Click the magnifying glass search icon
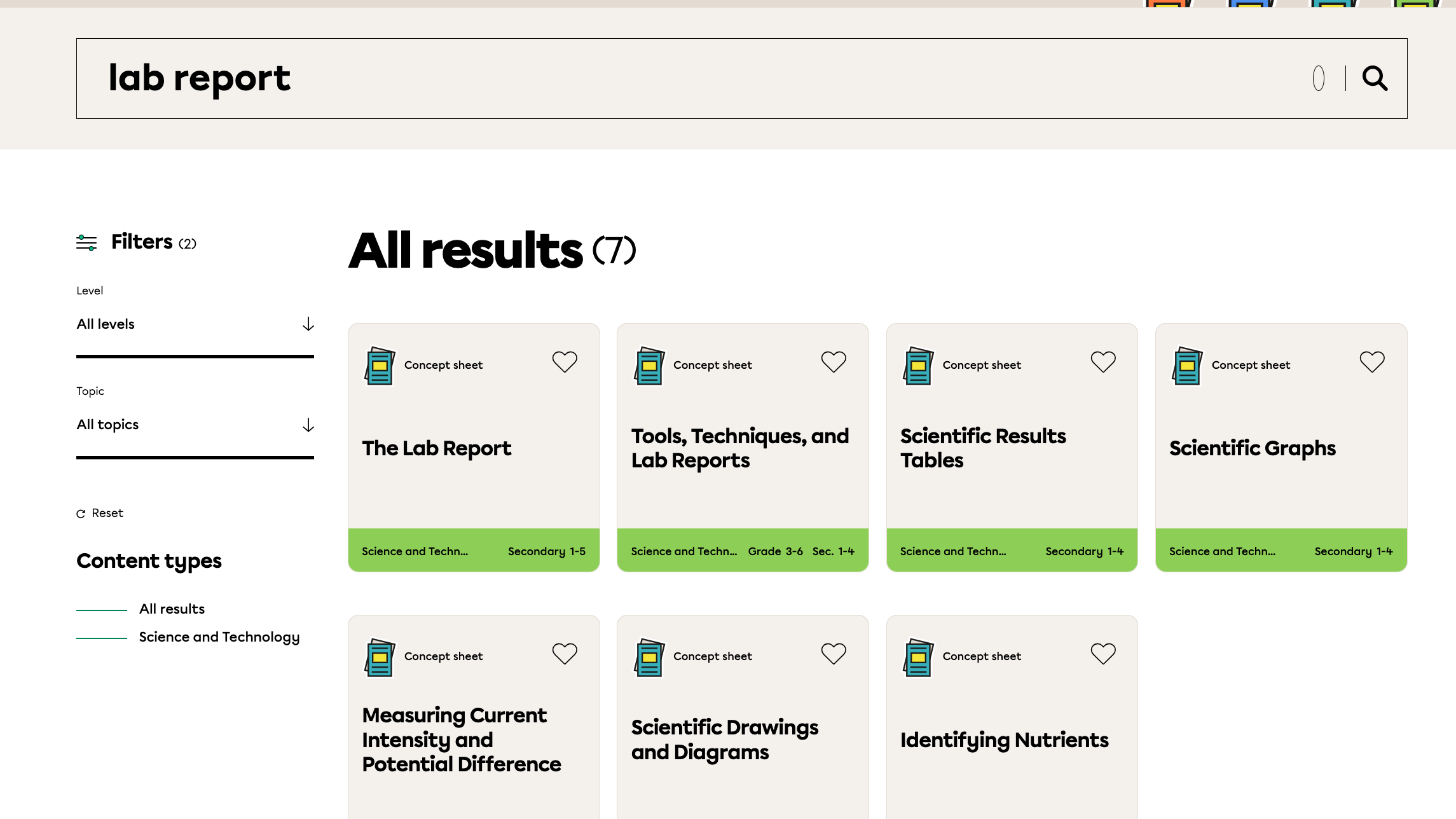 tap(1375, 78)
